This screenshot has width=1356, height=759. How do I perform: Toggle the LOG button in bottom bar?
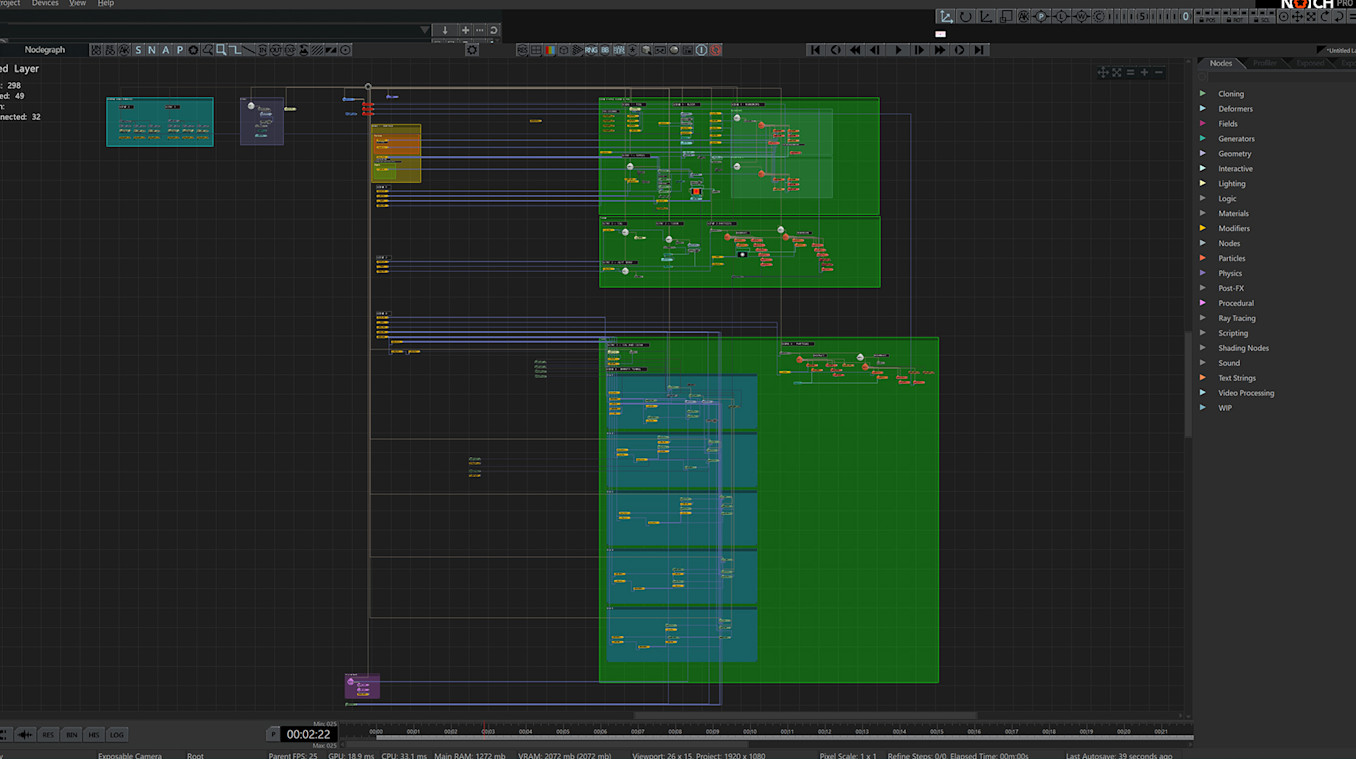point(117,735)
